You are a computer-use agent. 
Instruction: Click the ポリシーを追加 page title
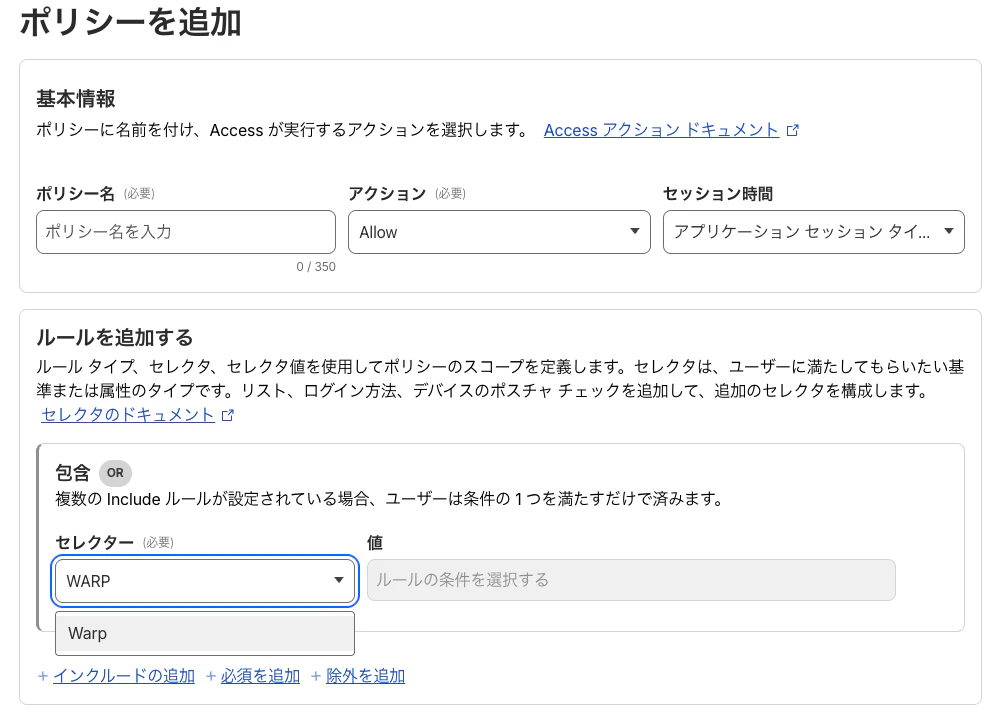131,23
